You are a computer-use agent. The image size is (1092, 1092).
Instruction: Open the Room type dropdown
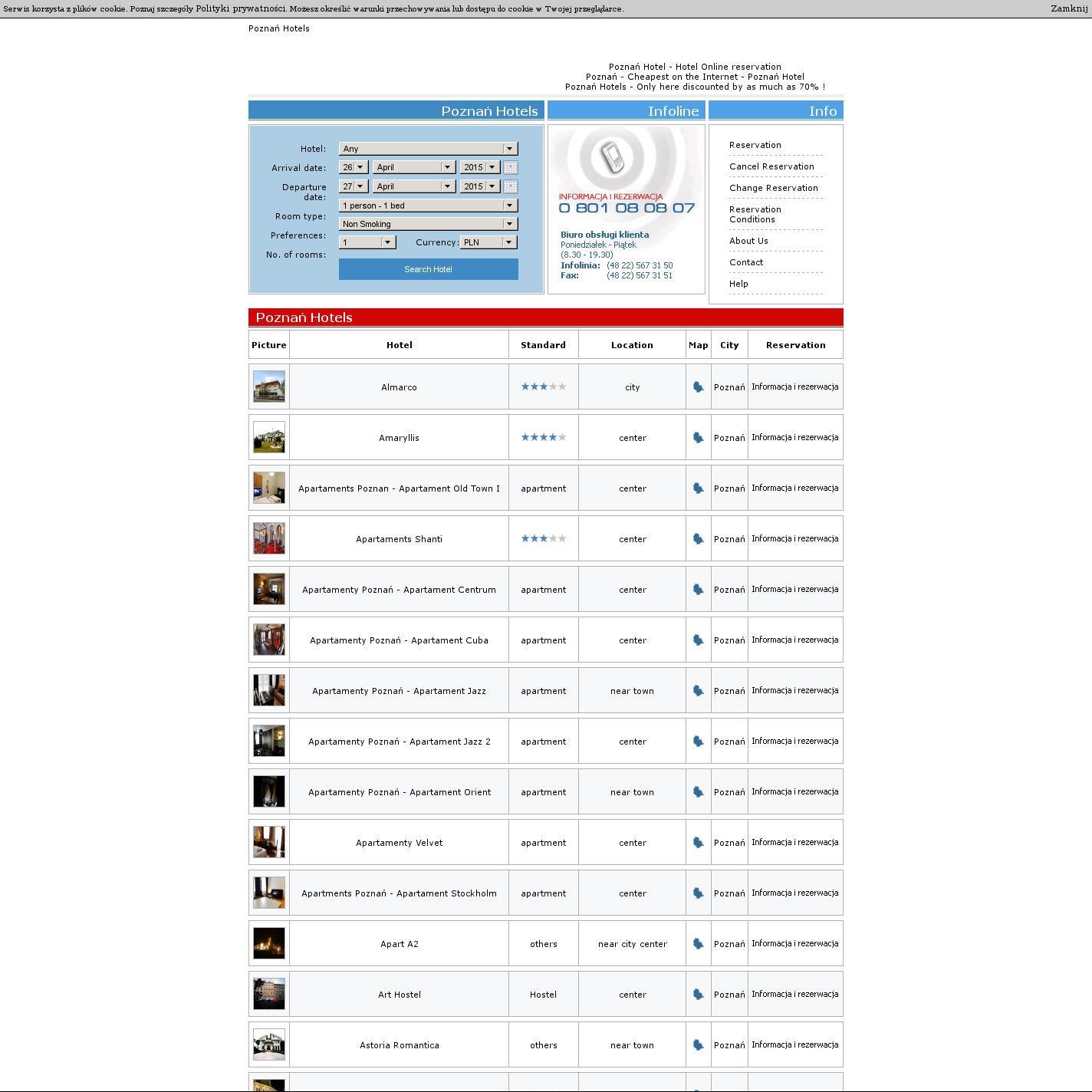[428, 206]
